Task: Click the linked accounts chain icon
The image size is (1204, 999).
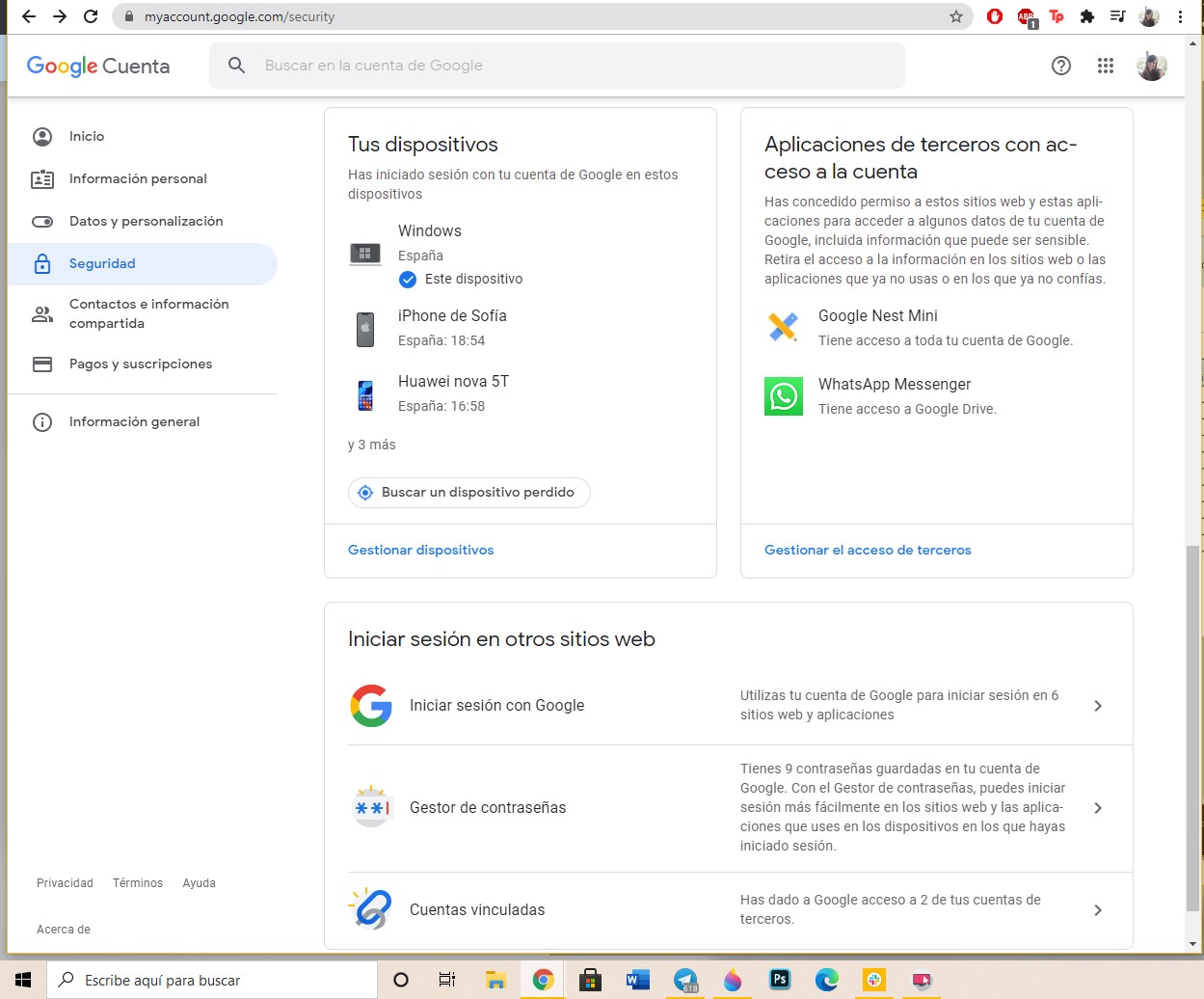Action: pos(371,909)
